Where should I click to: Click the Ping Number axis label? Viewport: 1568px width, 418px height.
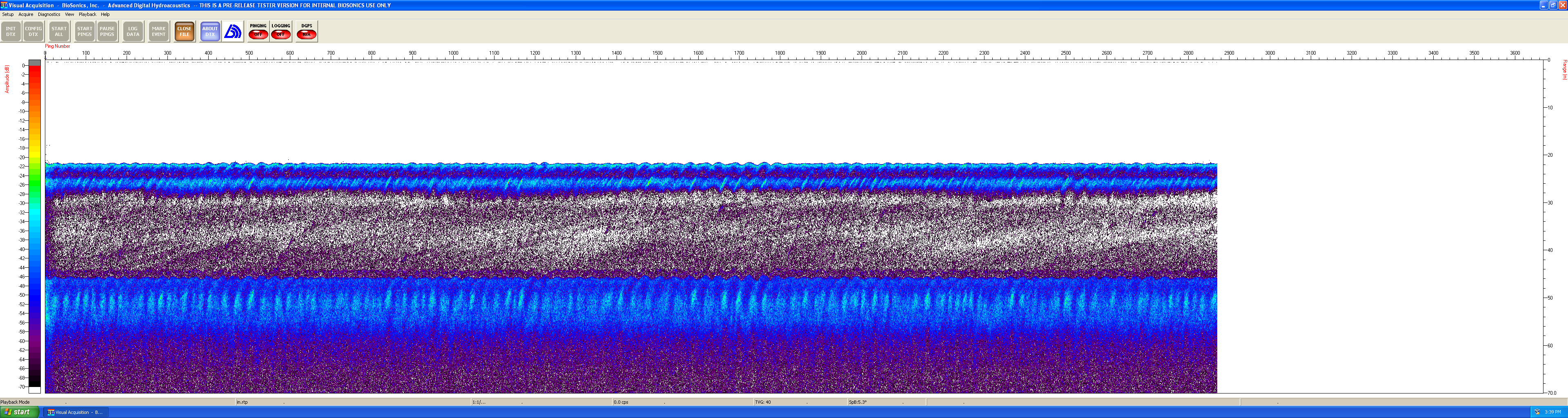click(x=57, y=46)
